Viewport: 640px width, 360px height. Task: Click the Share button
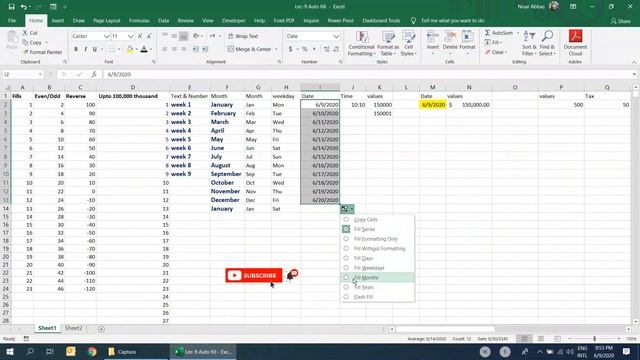point(620,21)
